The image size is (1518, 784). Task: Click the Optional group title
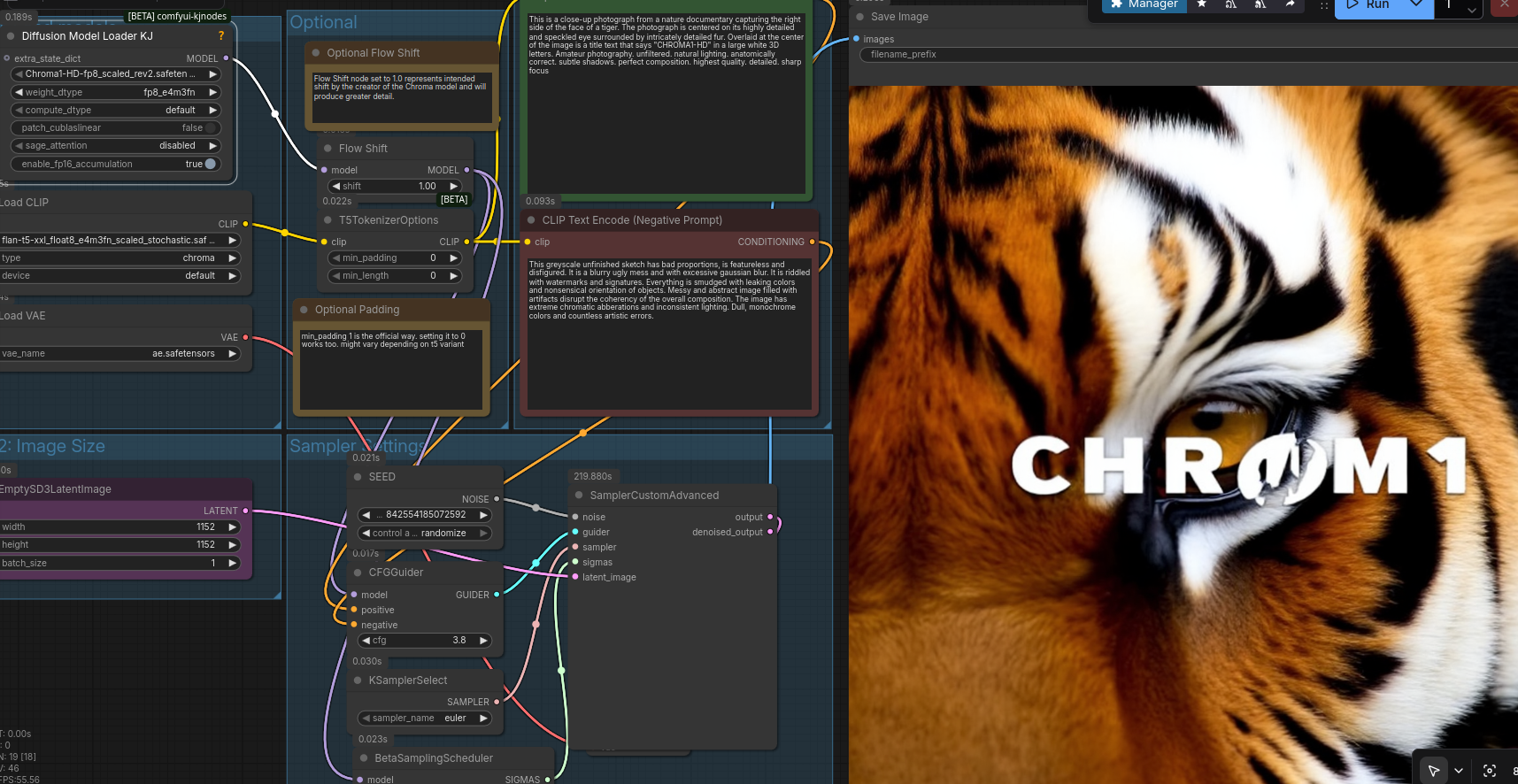pyautogui.click(x=324, y=23)
